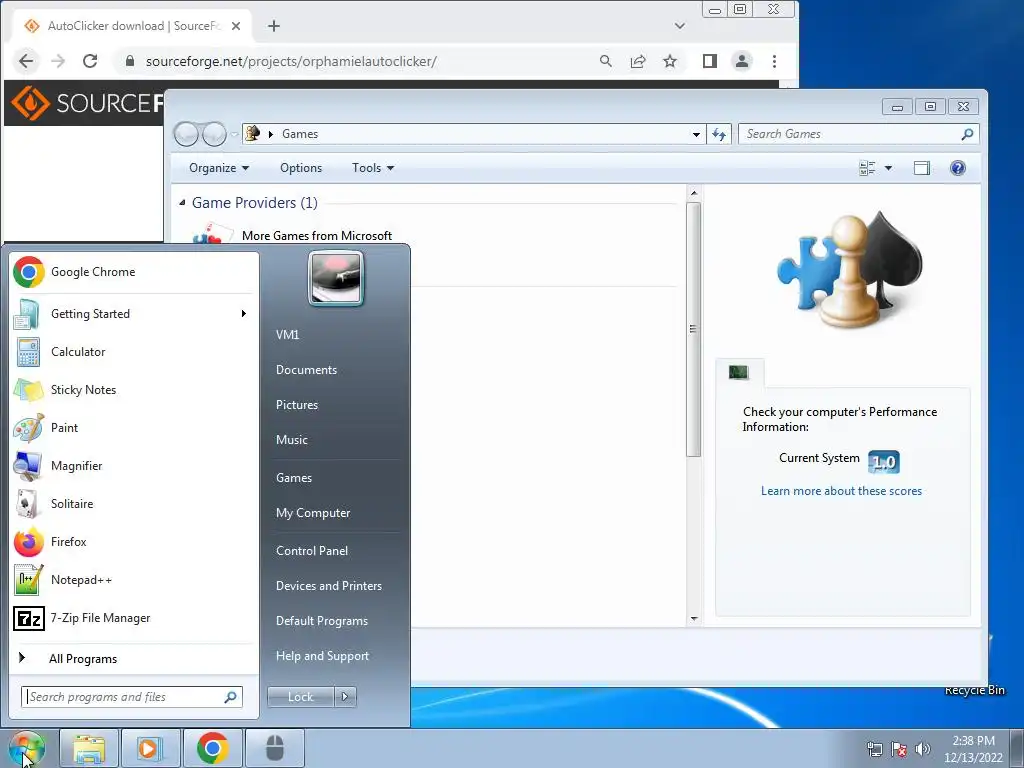Change view layout in Games window

click(867, 168)
